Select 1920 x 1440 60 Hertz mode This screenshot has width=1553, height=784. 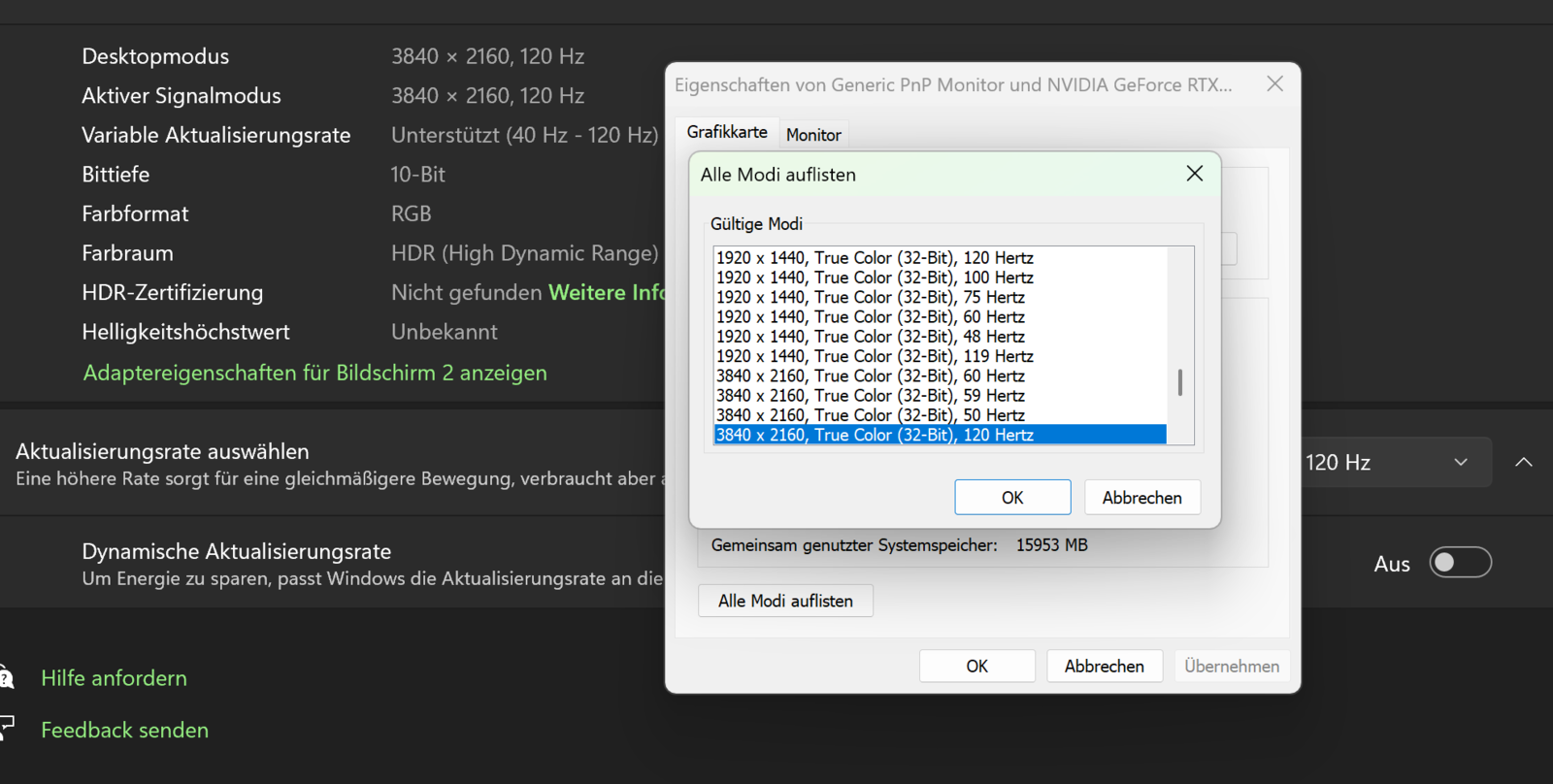[x=940, y=316]
